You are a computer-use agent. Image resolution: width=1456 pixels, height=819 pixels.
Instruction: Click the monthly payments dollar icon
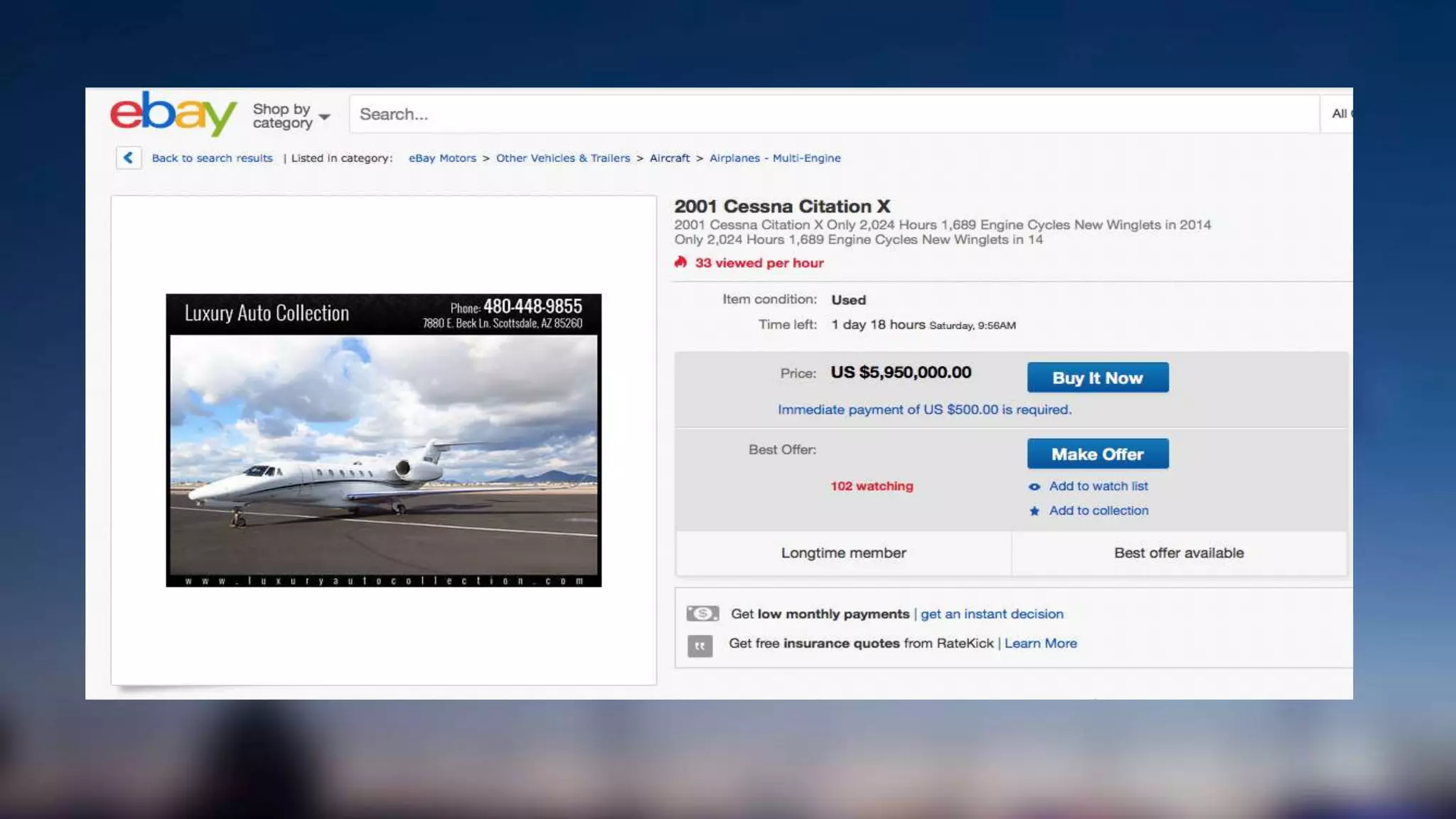pos(702,613)
